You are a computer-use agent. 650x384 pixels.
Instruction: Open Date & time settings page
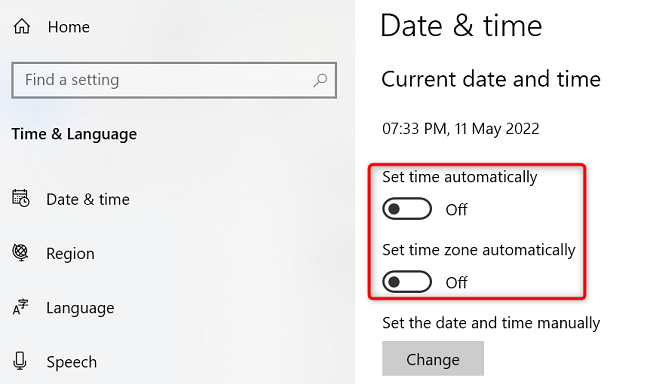[x=88, y=199]
